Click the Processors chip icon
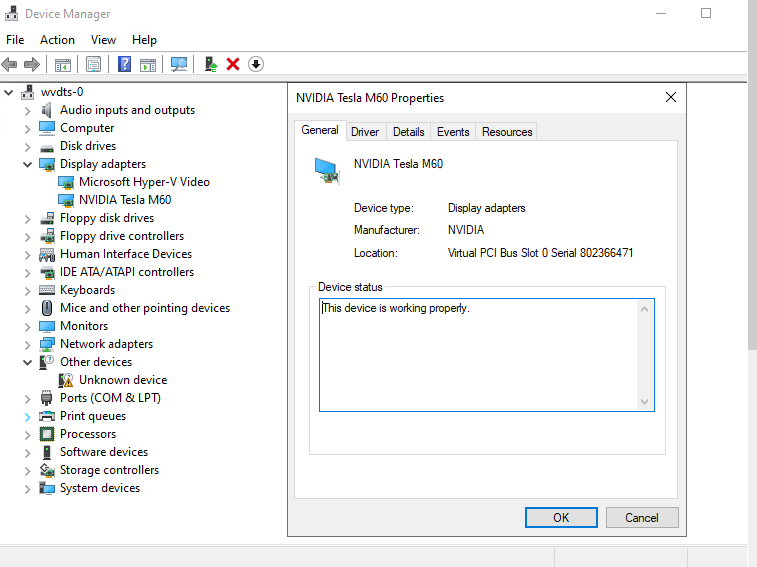 click(x=47, y=434)
